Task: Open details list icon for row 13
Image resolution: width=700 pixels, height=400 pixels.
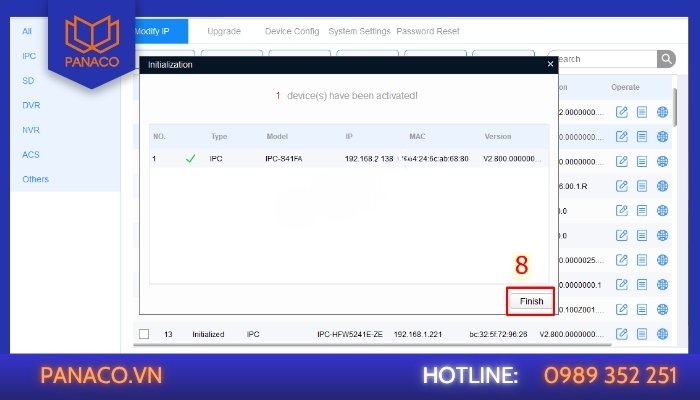Action: click(x=642, y=334)
